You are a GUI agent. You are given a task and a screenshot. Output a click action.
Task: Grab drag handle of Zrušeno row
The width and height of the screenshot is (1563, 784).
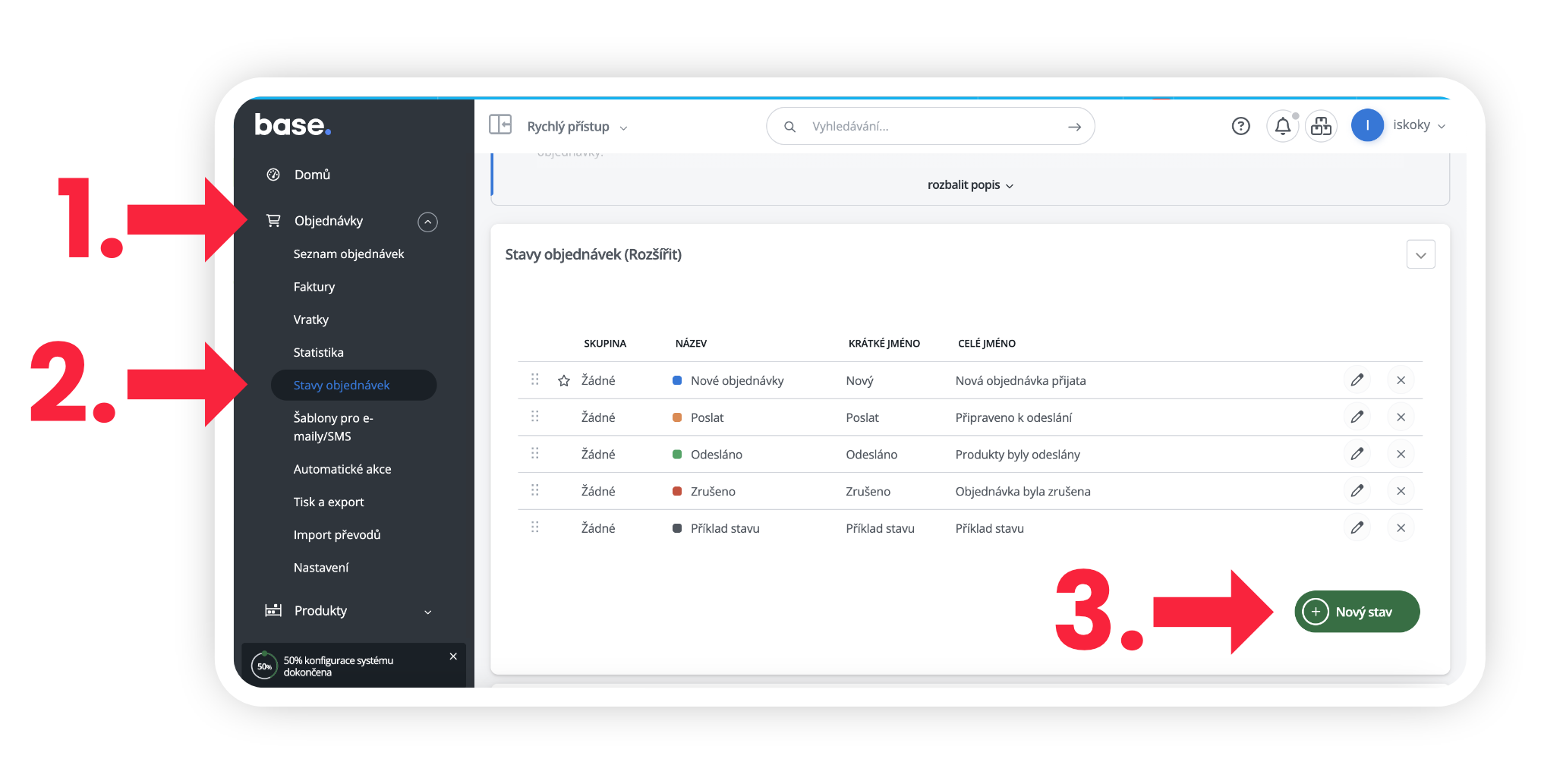[x=535, y=490]
